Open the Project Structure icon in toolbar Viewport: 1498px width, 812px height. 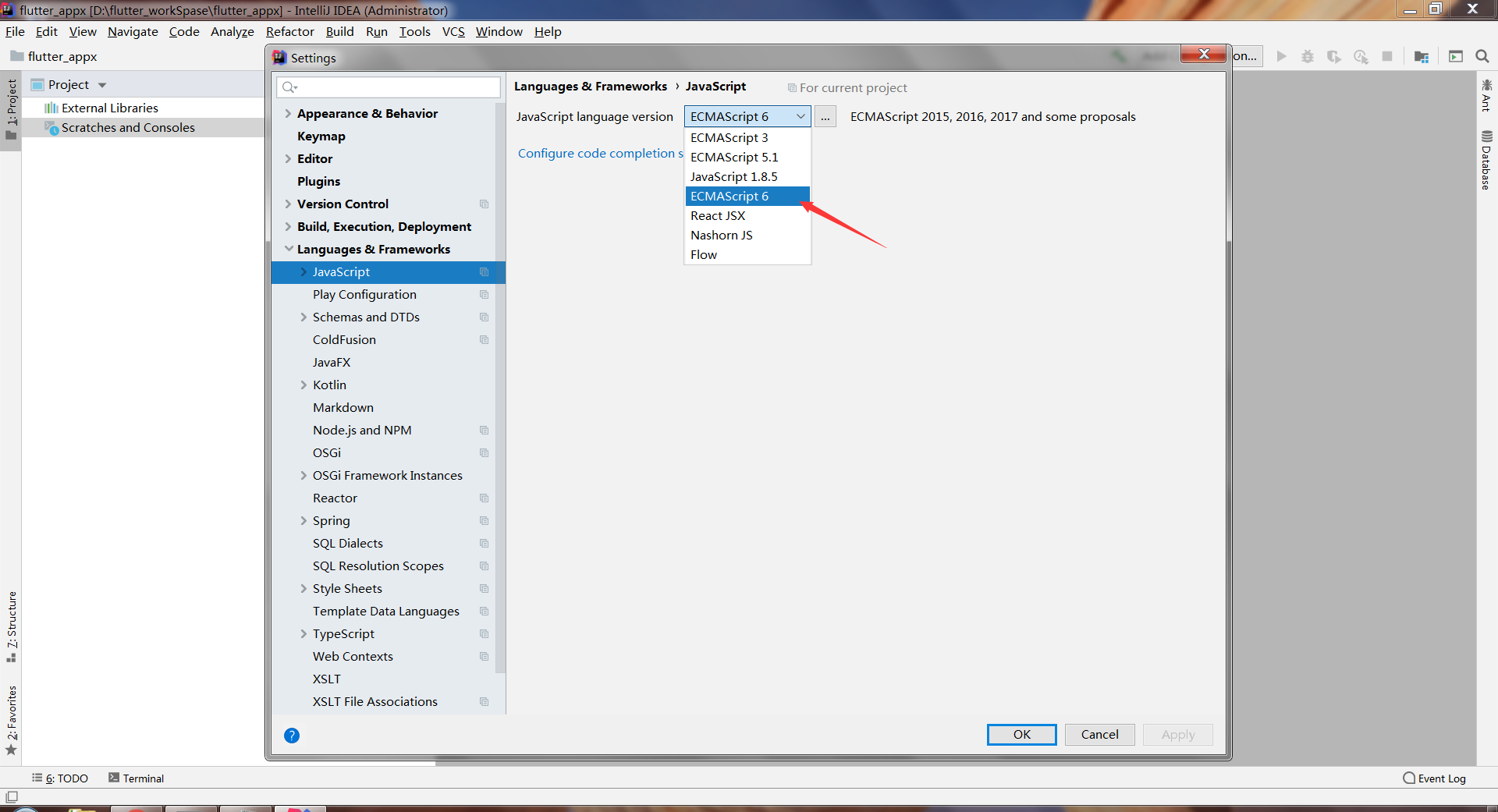[x=1422, y=56]
